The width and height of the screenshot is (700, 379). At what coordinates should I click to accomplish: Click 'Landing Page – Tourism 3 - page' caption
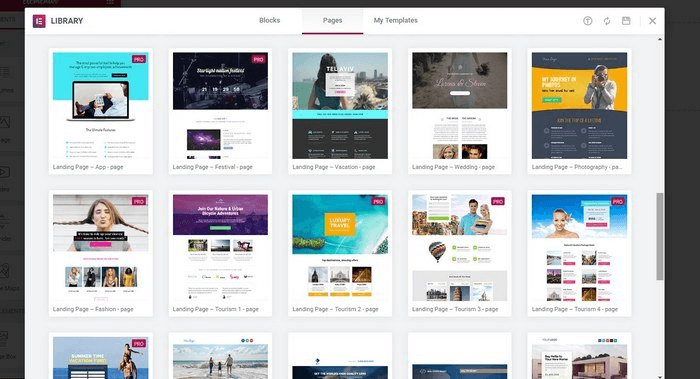[455, 309]
